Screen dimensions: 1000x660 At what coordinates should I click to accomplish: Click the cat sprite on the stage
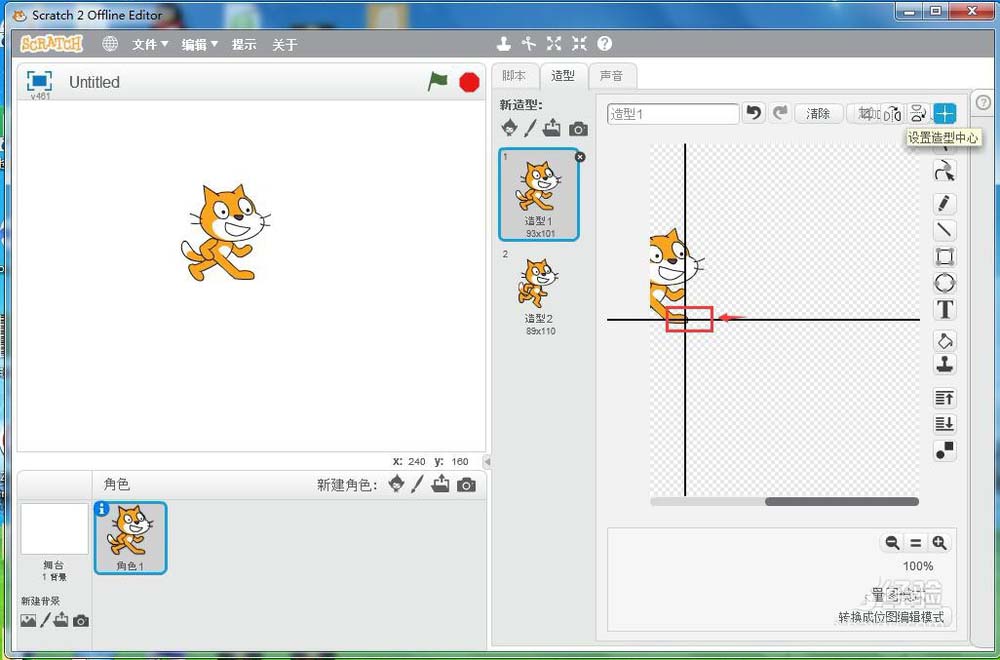[x=224, y=233]
